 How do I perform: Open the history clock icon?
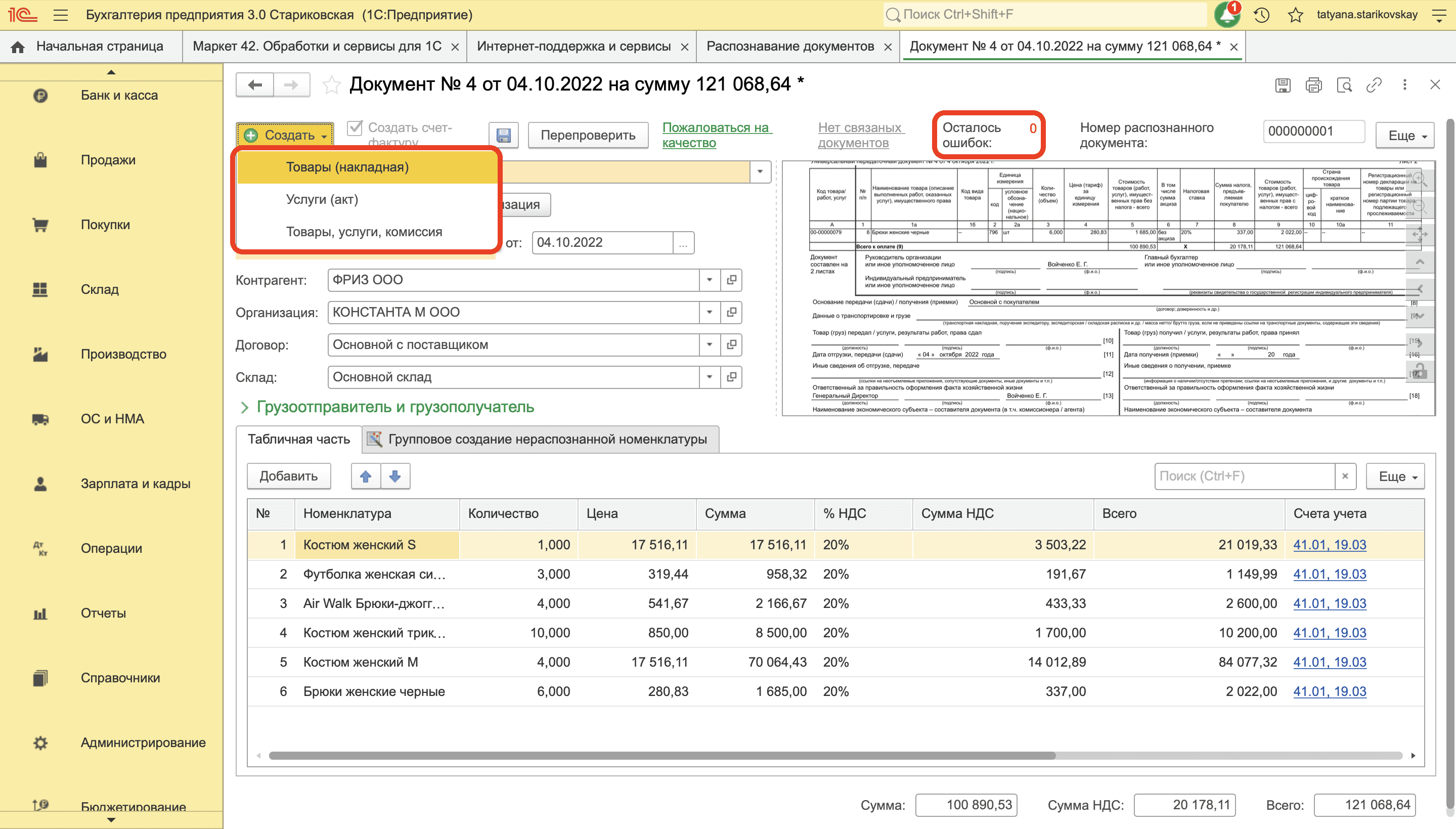coord(1261,15)
